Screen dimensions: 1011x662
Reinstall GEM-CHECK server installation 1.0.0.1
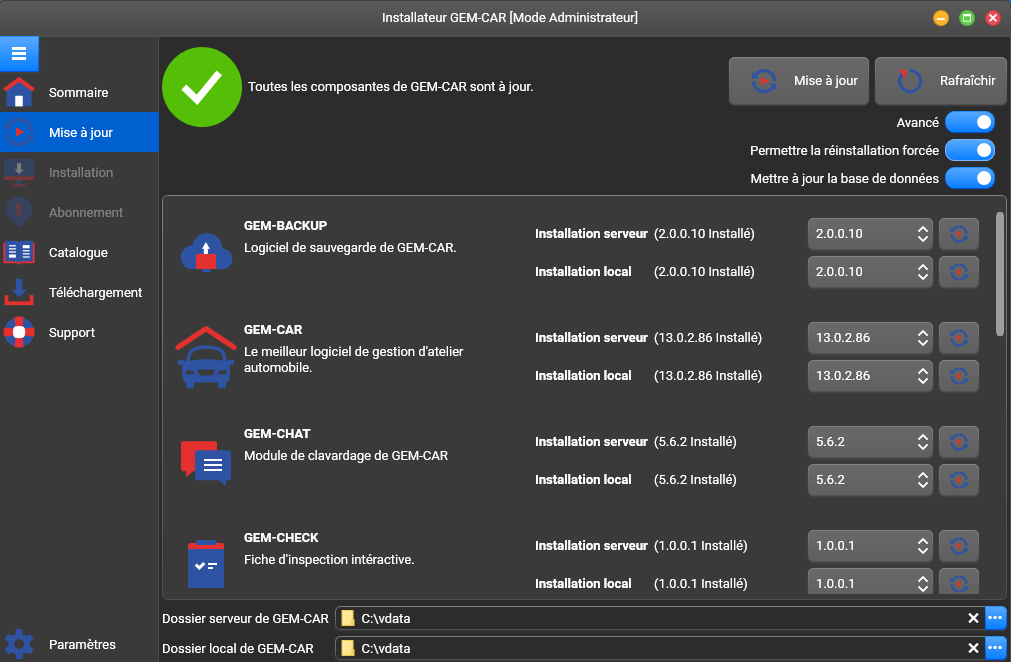[x=959, y=545]
